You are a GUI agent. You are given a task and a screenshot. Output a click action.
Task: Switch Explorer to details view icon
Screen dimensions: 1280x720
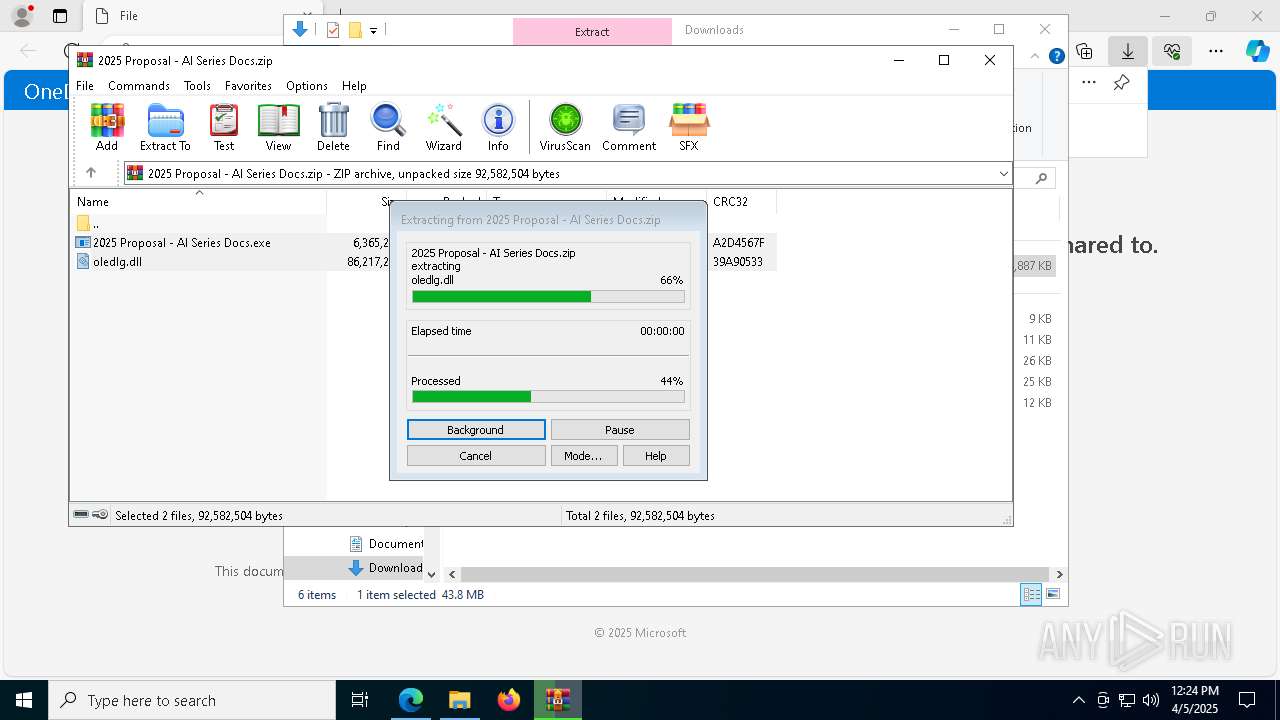[1031, 595]
